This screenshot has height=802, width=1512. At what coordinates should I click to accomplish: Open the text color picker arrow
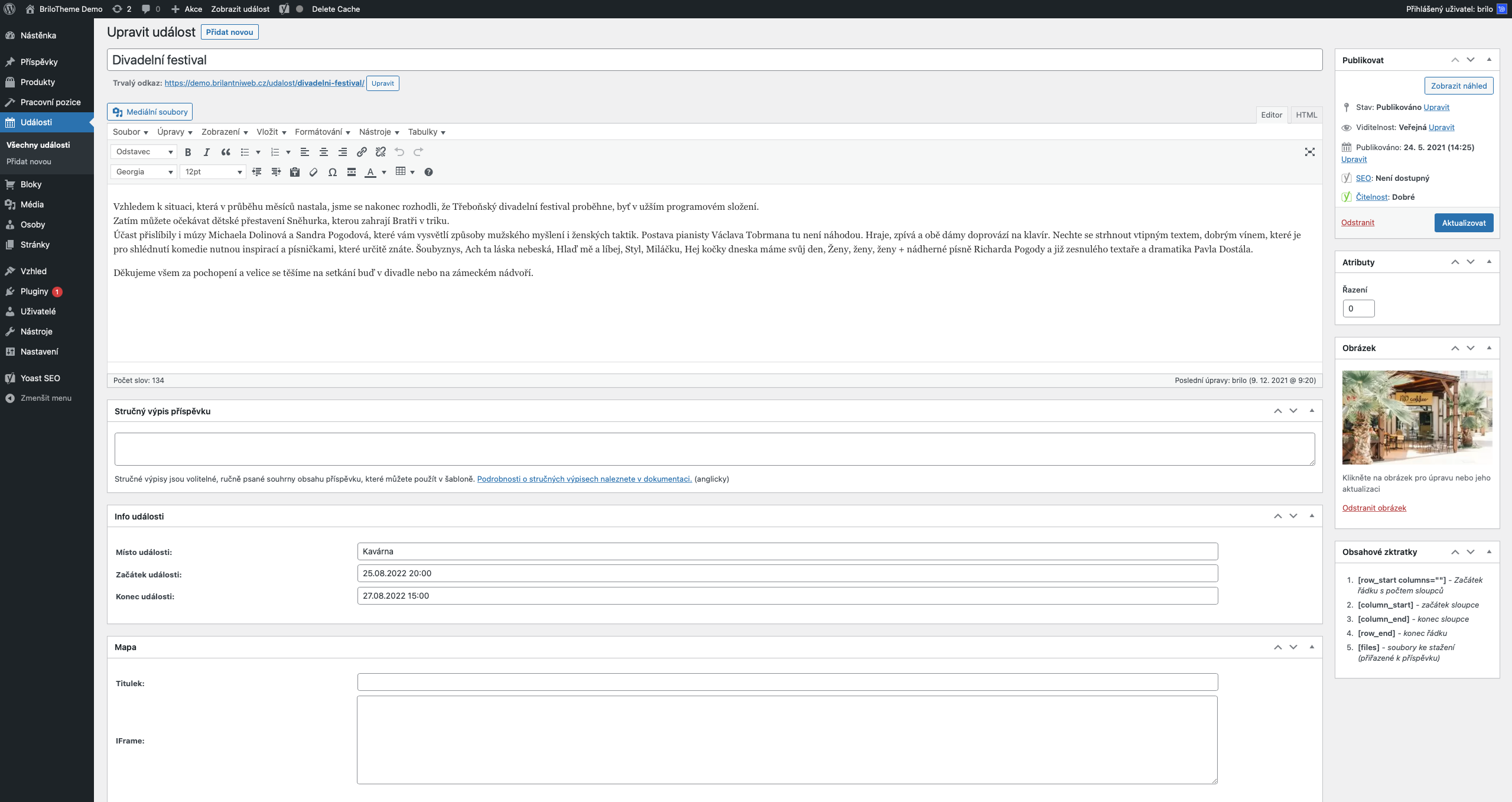(x=384, y=172)
